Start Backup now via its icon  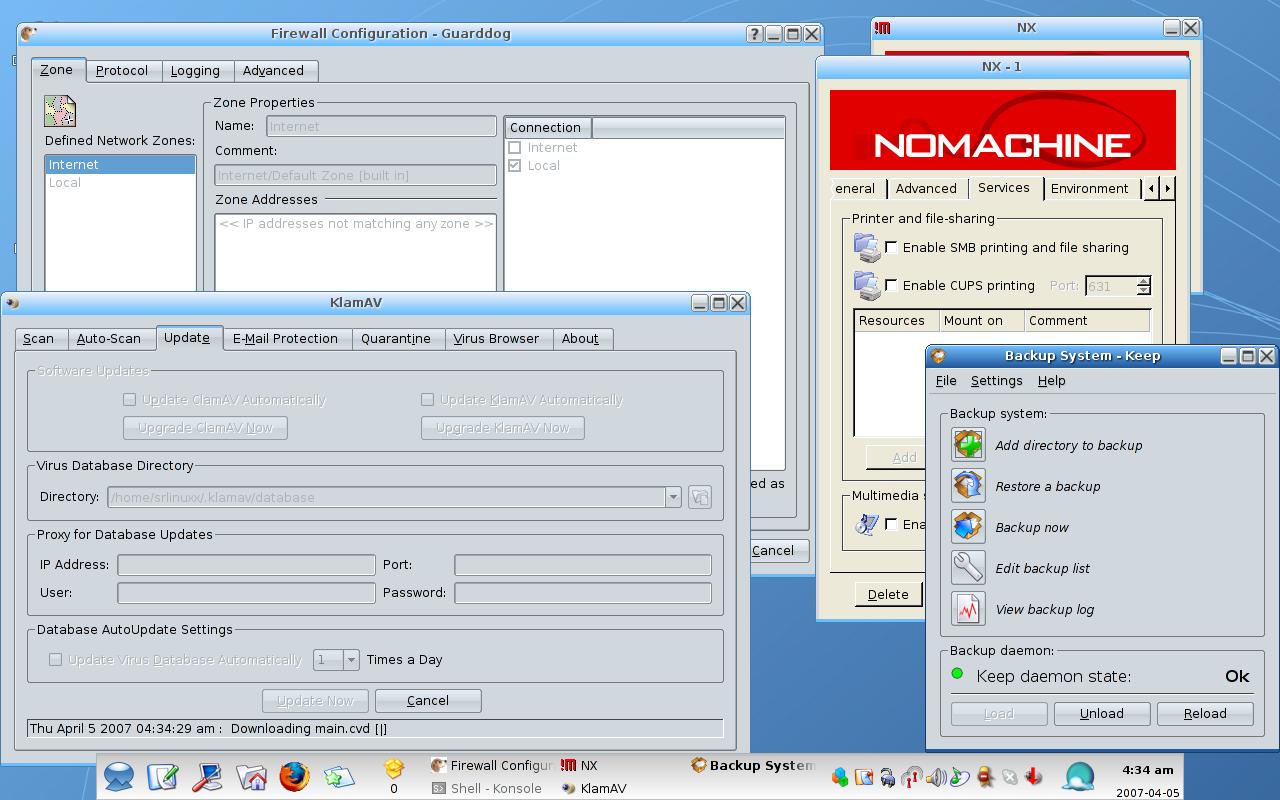(968, 527)
